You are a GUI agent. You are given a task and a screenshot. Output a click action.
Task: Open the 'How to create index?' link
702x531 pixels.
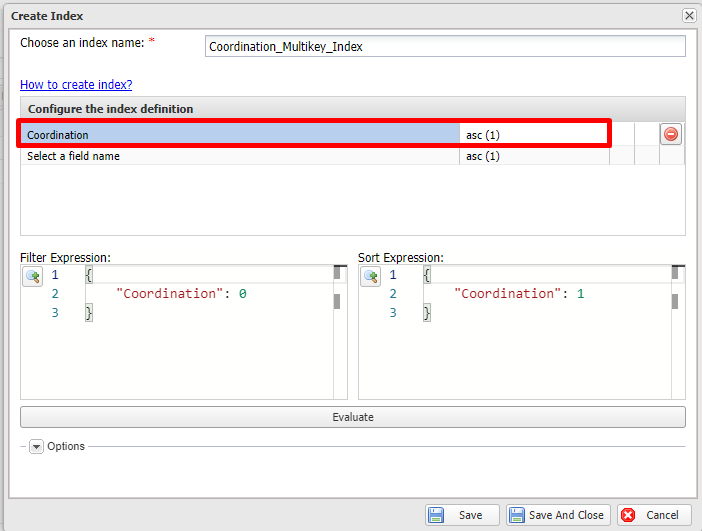(x=76, y=85)
